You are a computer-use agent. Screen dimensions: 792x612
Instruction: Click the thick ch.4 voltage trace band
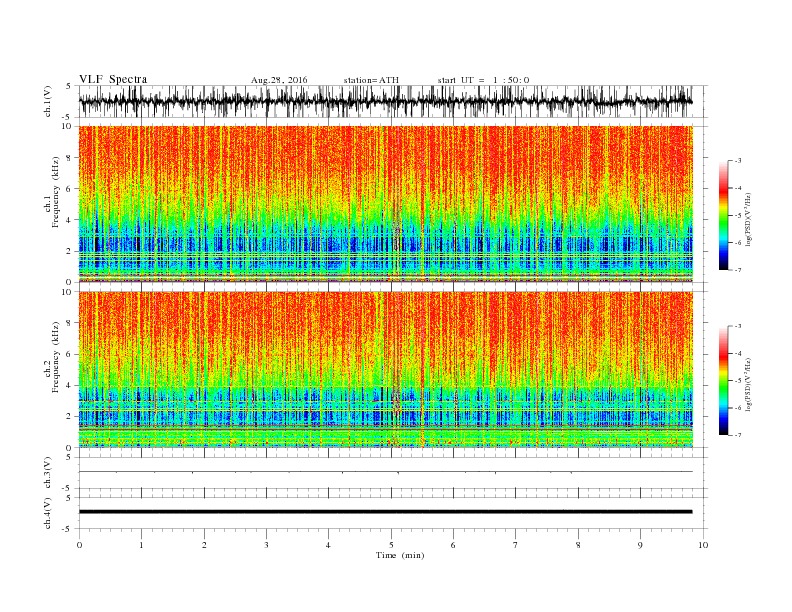point(386,512)
